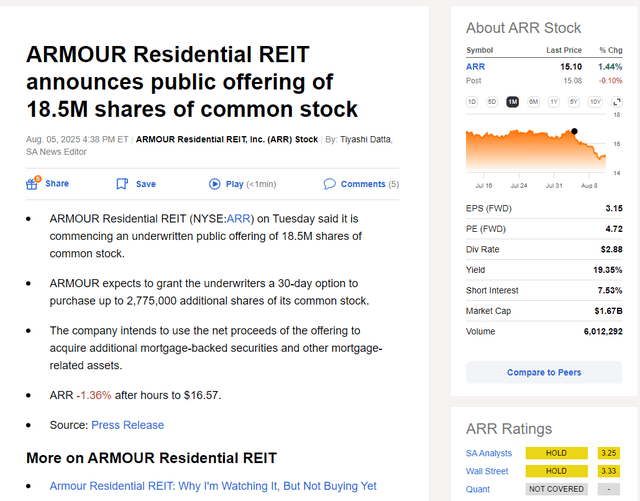Click the Yield 19.35% value
640x501 pixels.
608,270
